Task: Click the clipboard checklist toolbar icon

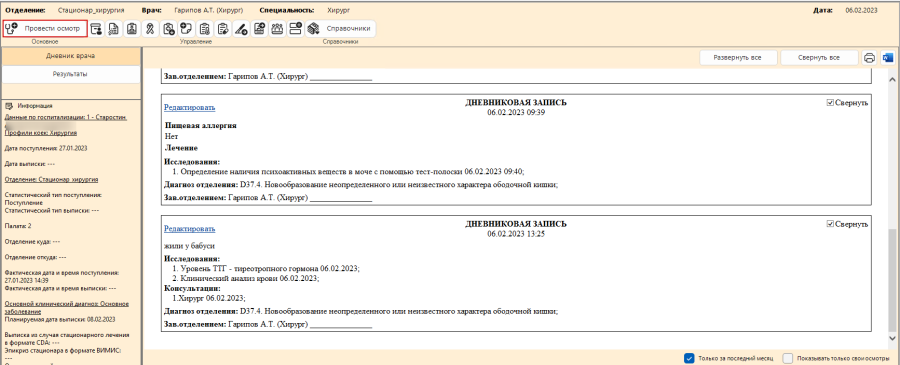Action: coord(204,29)
